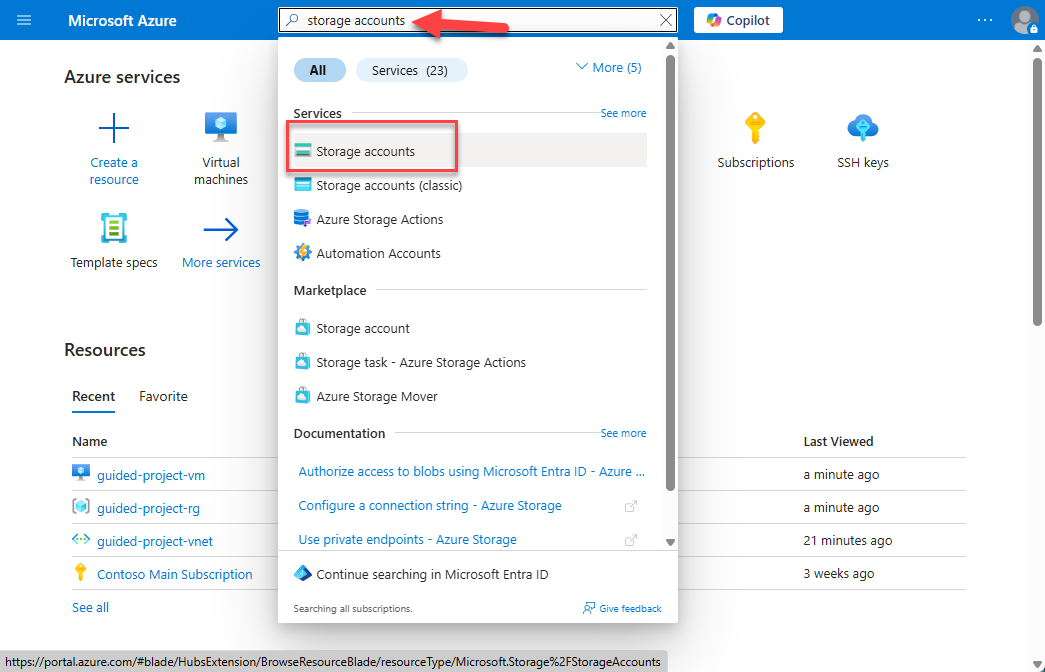Open Authorize access to blobs documentation link

[471, 471]
